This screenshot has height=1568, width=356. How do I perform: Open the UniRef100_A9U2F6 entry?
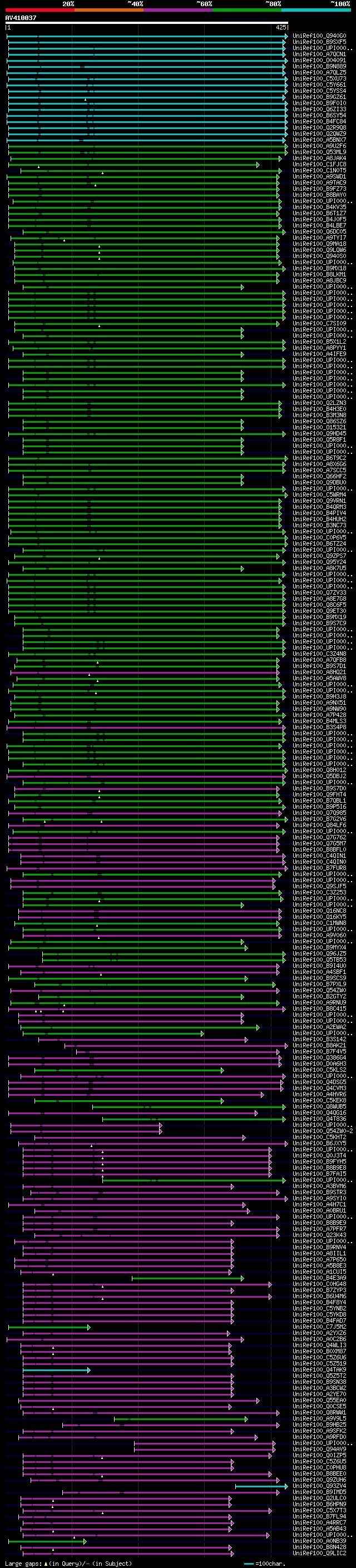click(319, 146)
